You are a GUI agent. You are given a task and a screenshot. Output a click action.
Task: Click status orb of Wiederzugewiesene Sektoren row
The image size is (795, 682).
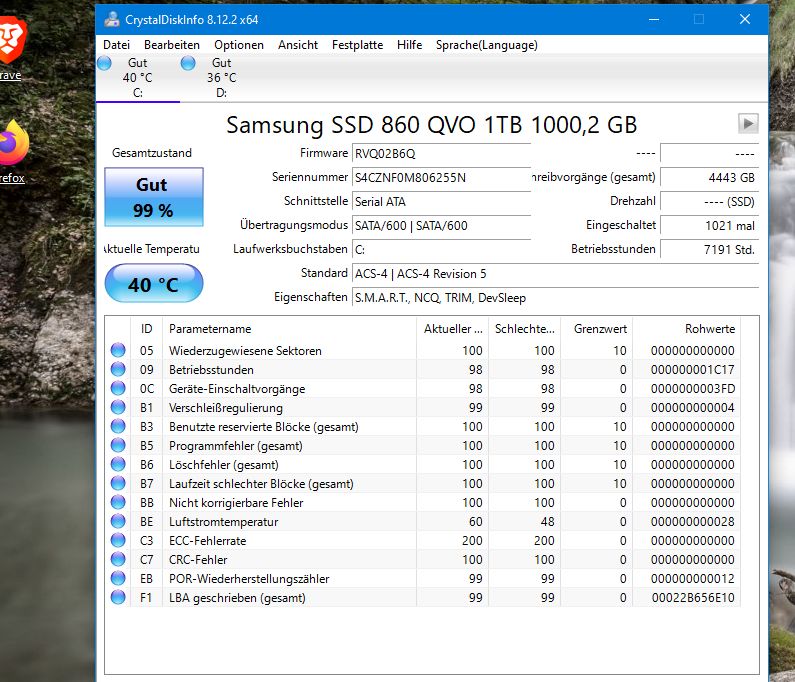(118, 350)
